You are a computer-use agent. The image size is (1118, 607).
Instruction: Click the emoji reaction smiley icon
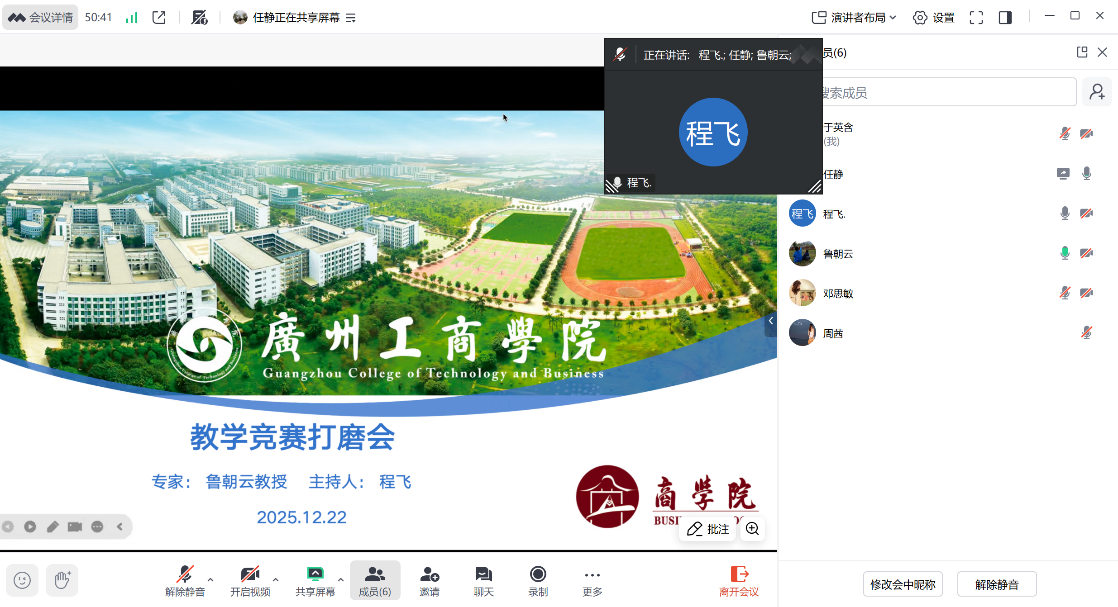[x=23, y=579]
